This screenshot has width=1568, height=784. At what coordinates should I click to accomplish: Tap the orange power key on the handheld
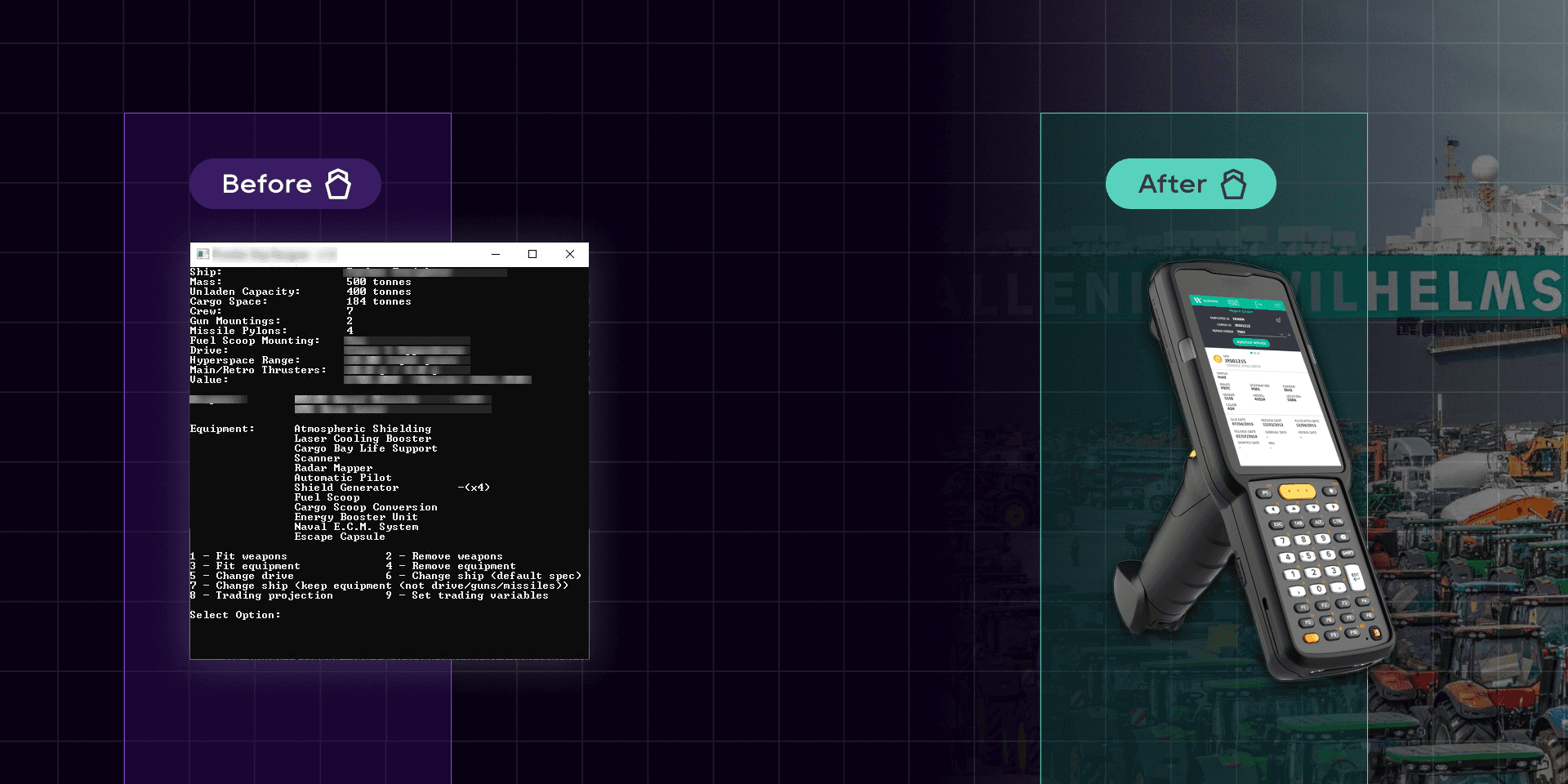point(1376,633)
